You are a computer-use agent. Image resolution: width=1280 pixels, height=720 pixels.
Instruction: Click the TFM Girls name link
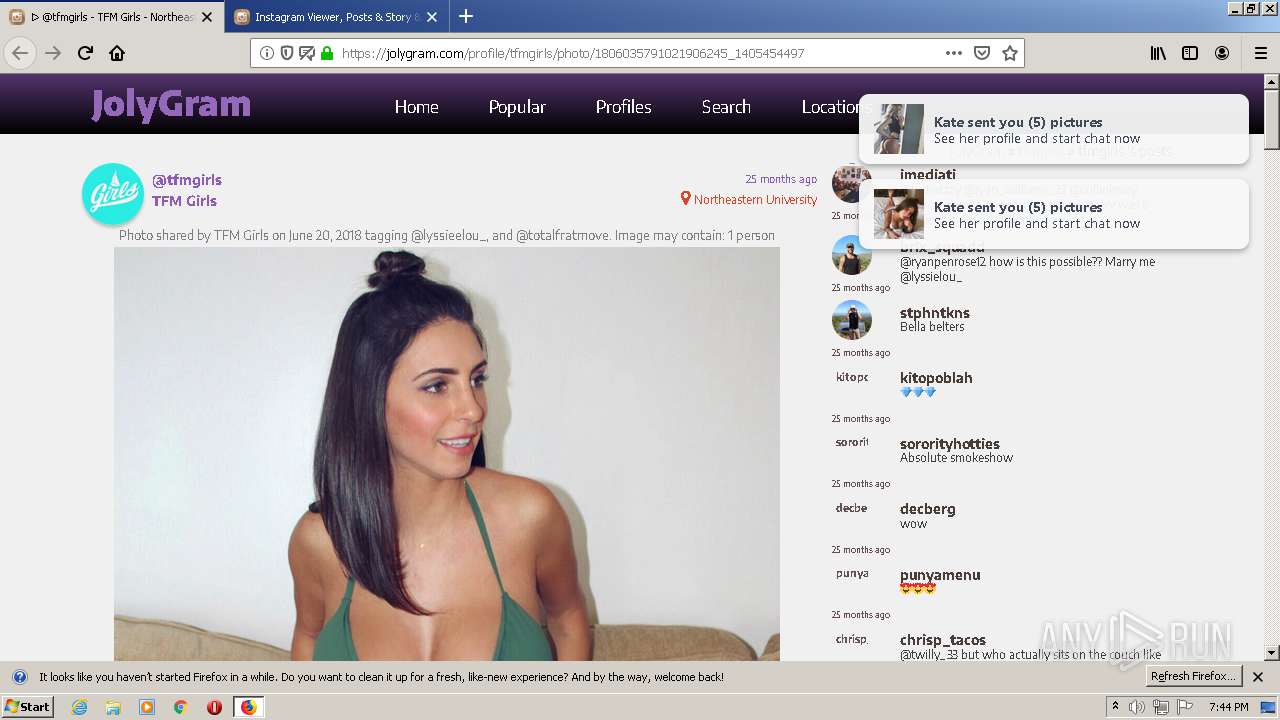[184, 201]
